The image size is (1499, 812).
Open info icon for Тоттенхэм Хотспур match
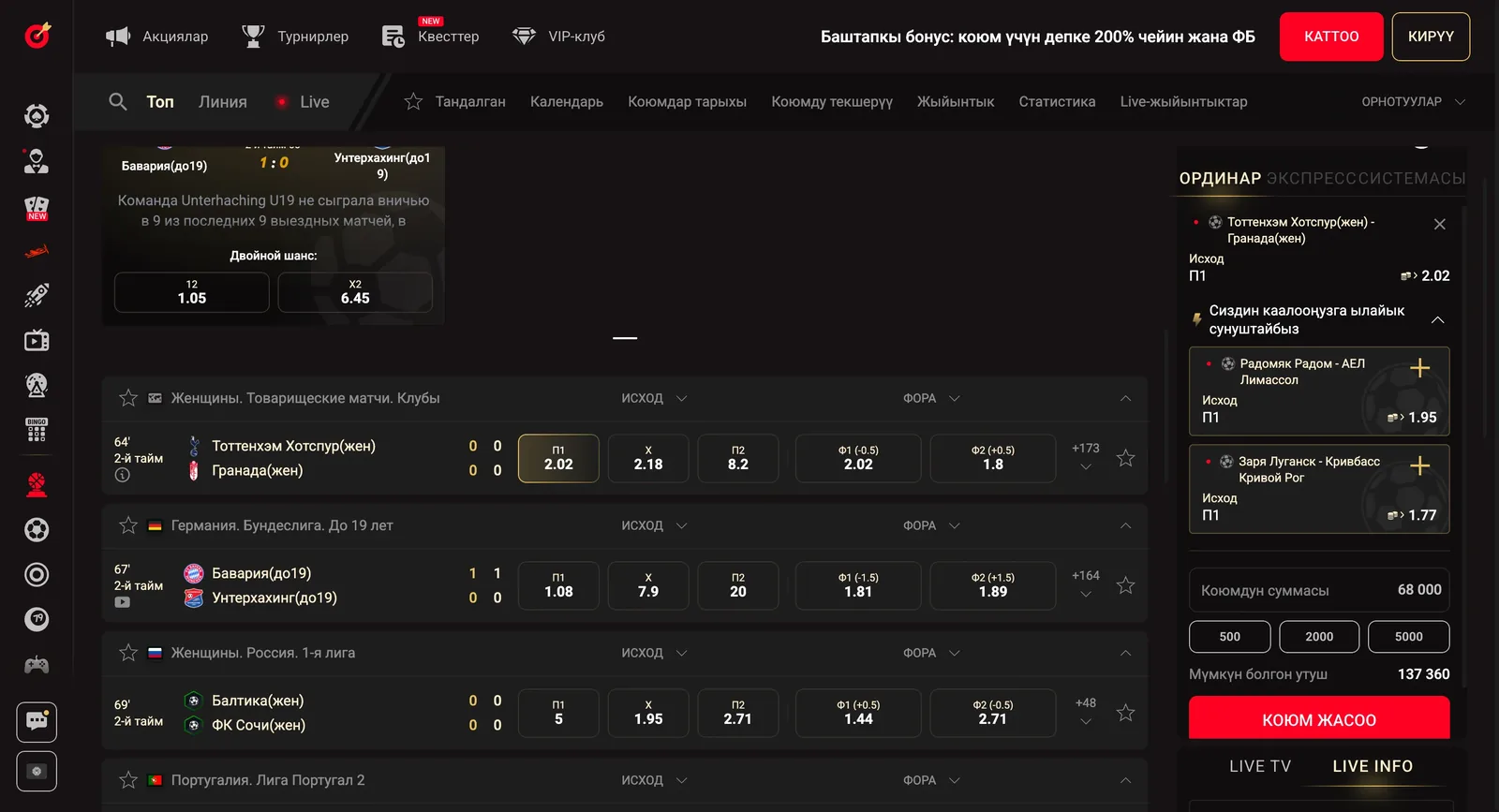click(123, 475)
